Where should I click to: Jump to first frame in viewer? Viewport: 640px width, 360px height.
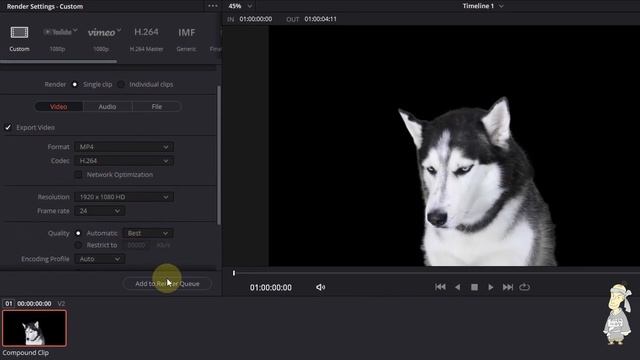coord(440,287)
